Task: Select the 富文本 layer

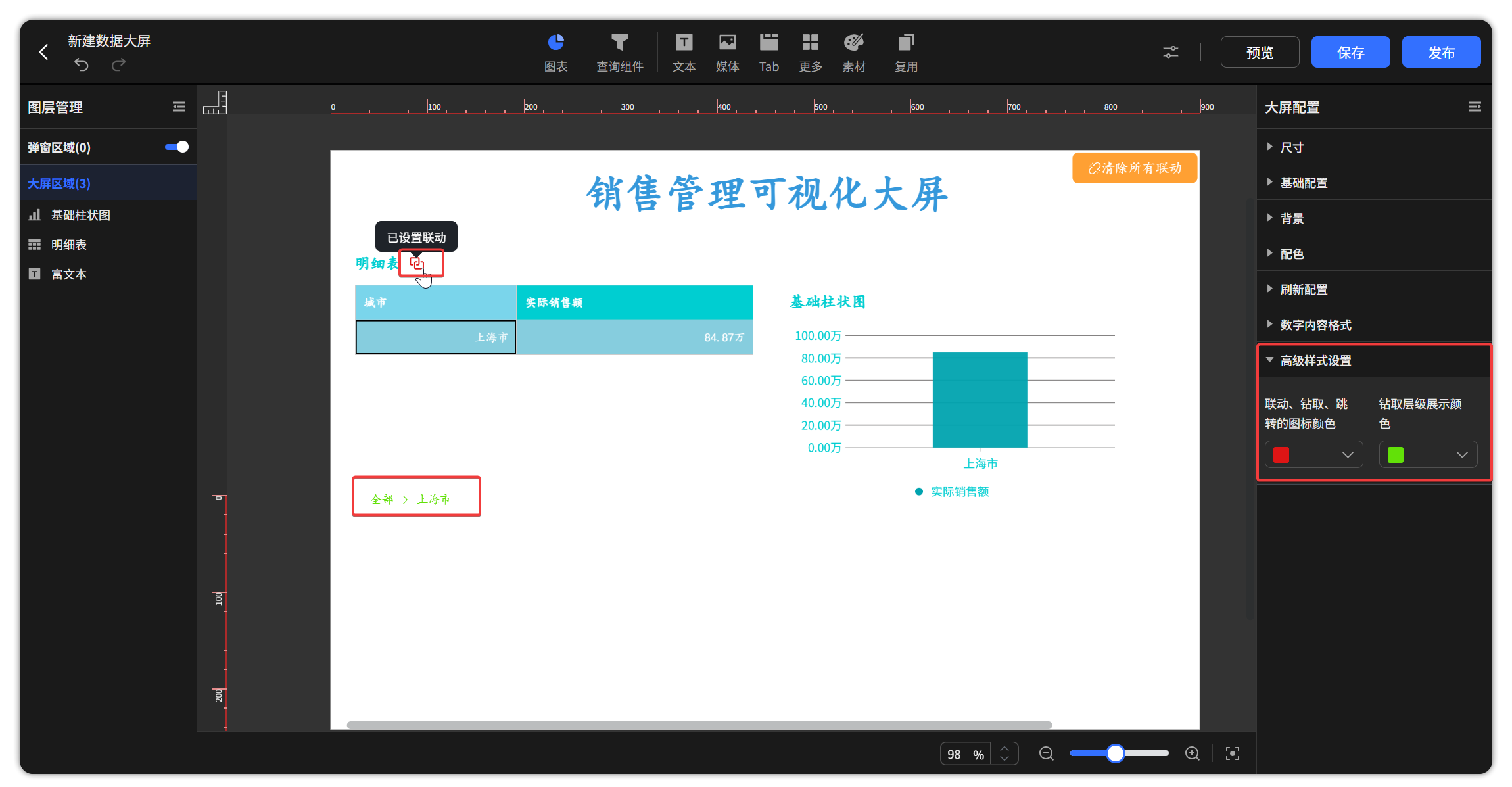Action: pos(108,274)
